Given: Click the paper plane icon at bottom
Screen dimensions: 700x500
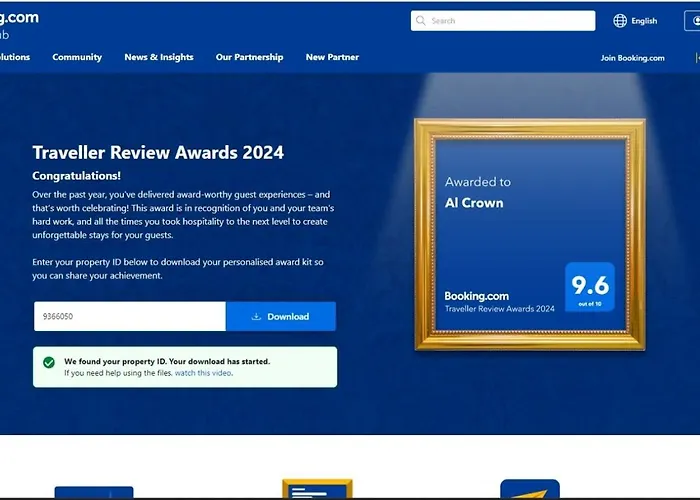Looking at the screenshot, I should click(530, 489).
